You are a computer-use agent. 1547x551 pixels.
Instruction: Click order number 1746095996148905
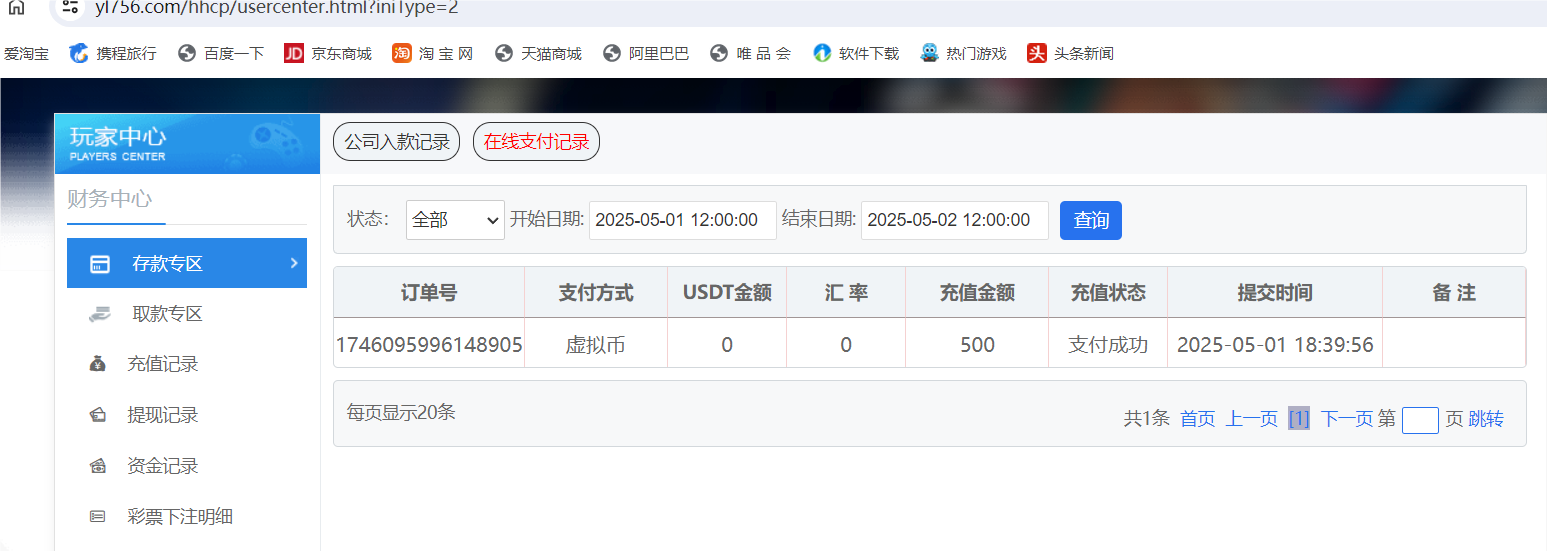(x=429, y=345)
